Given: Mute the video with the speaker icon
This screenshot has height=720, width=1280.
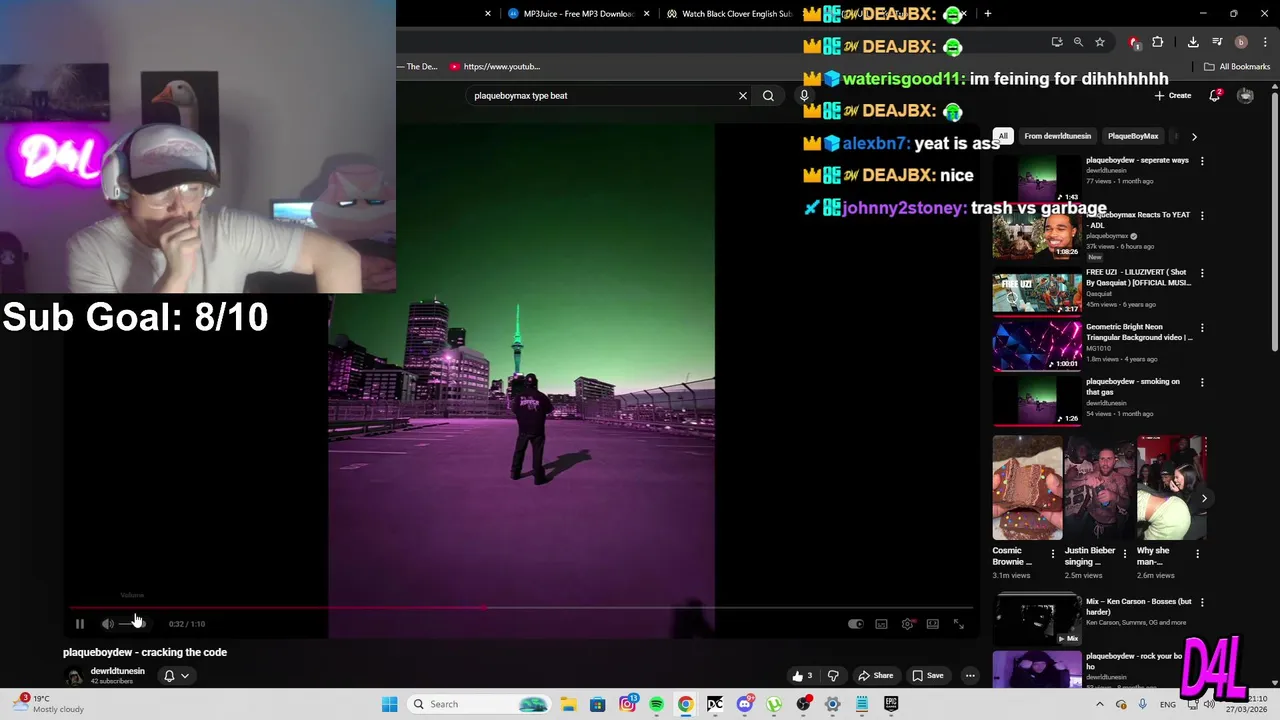Looking at the screenshot, I should pos(107,624).
